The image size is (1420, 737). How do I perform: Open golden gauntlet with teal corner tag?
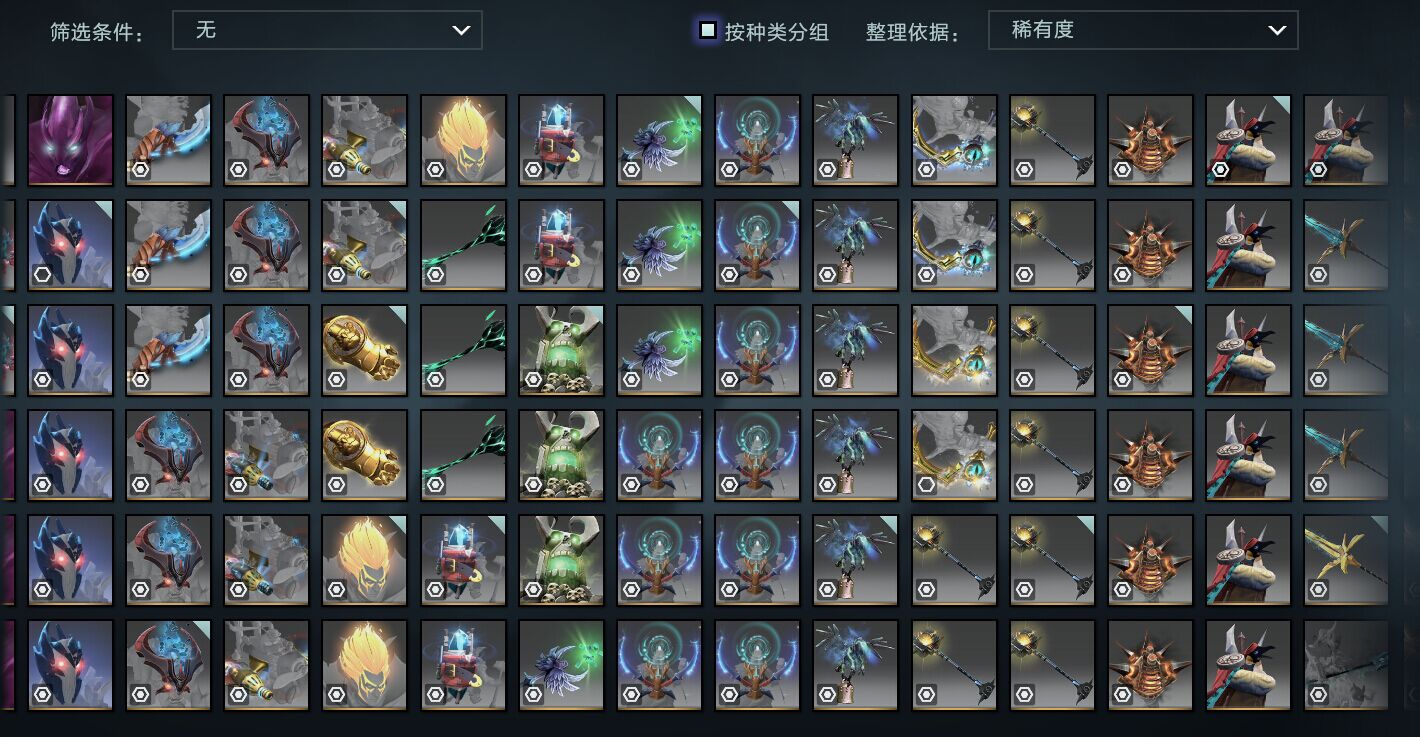(x=365, y=350)
